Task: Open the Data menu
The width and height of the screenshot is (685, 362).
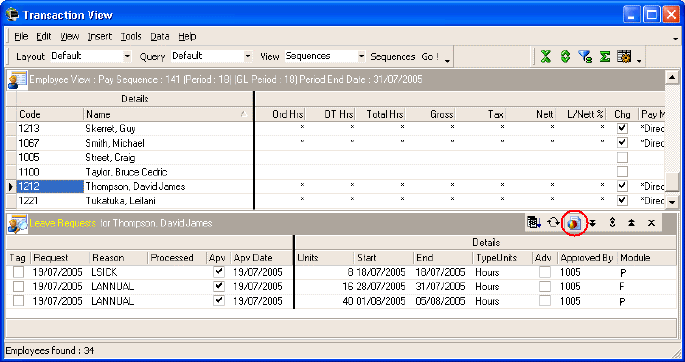Action: [160, 36]
